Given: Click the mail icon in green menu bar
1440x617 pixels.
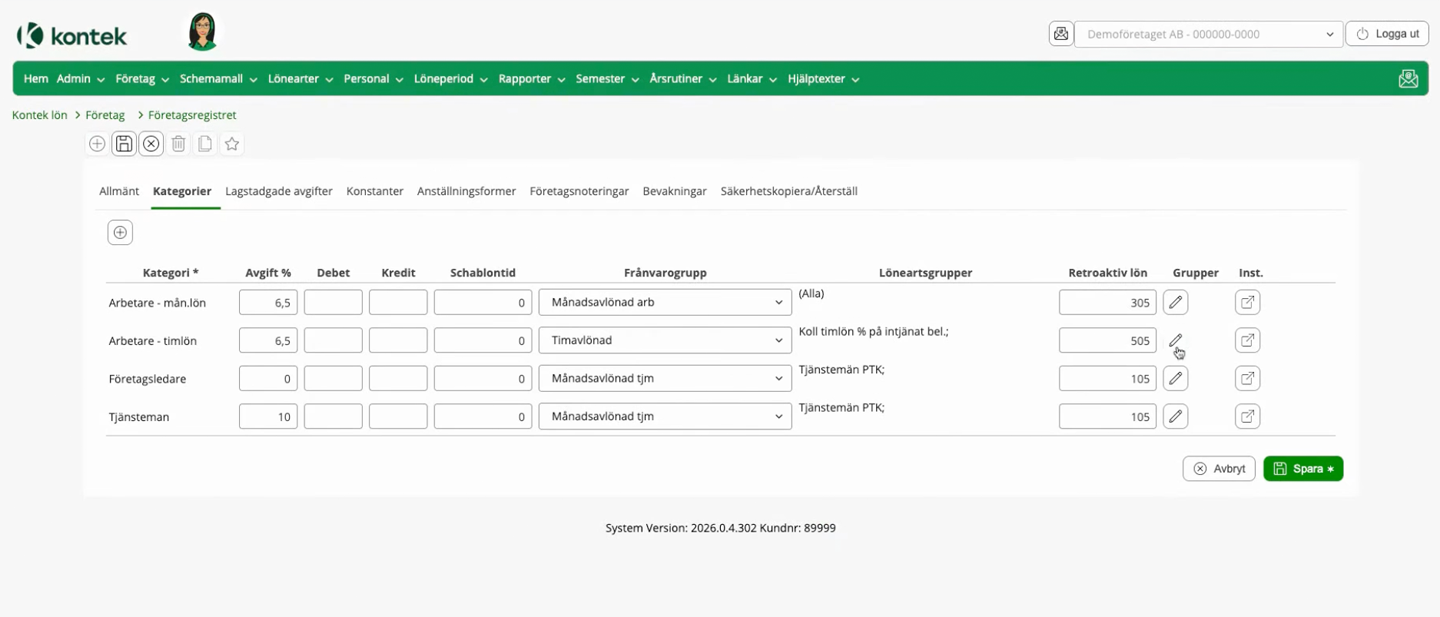Looking at the screenshot, I should coord(1408,79).
